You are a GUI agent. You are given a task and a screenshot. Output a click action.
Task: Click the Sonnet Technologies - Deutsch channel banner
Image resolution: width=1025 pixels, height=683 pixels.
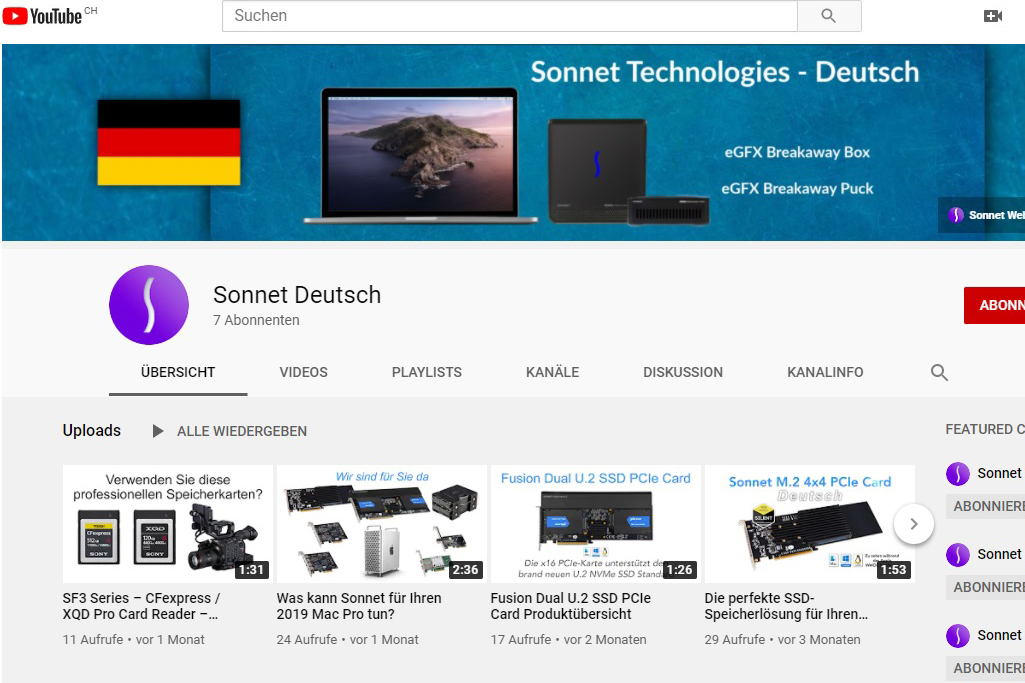[x=513, y=142]
